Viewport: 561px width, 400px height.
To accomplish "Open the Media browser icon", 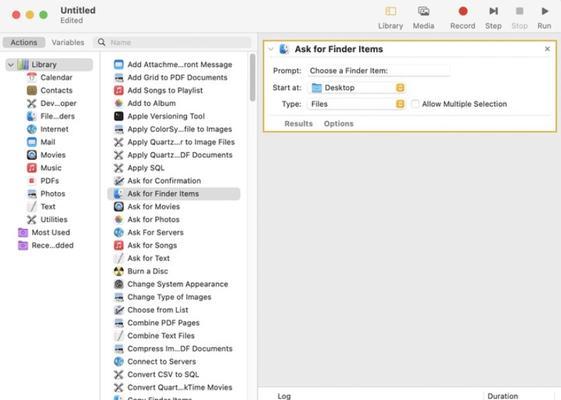I will coord(423,12).
